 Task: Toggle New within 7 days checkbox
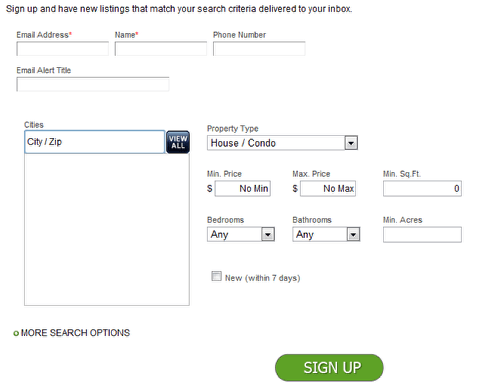[x=216, y=276]
